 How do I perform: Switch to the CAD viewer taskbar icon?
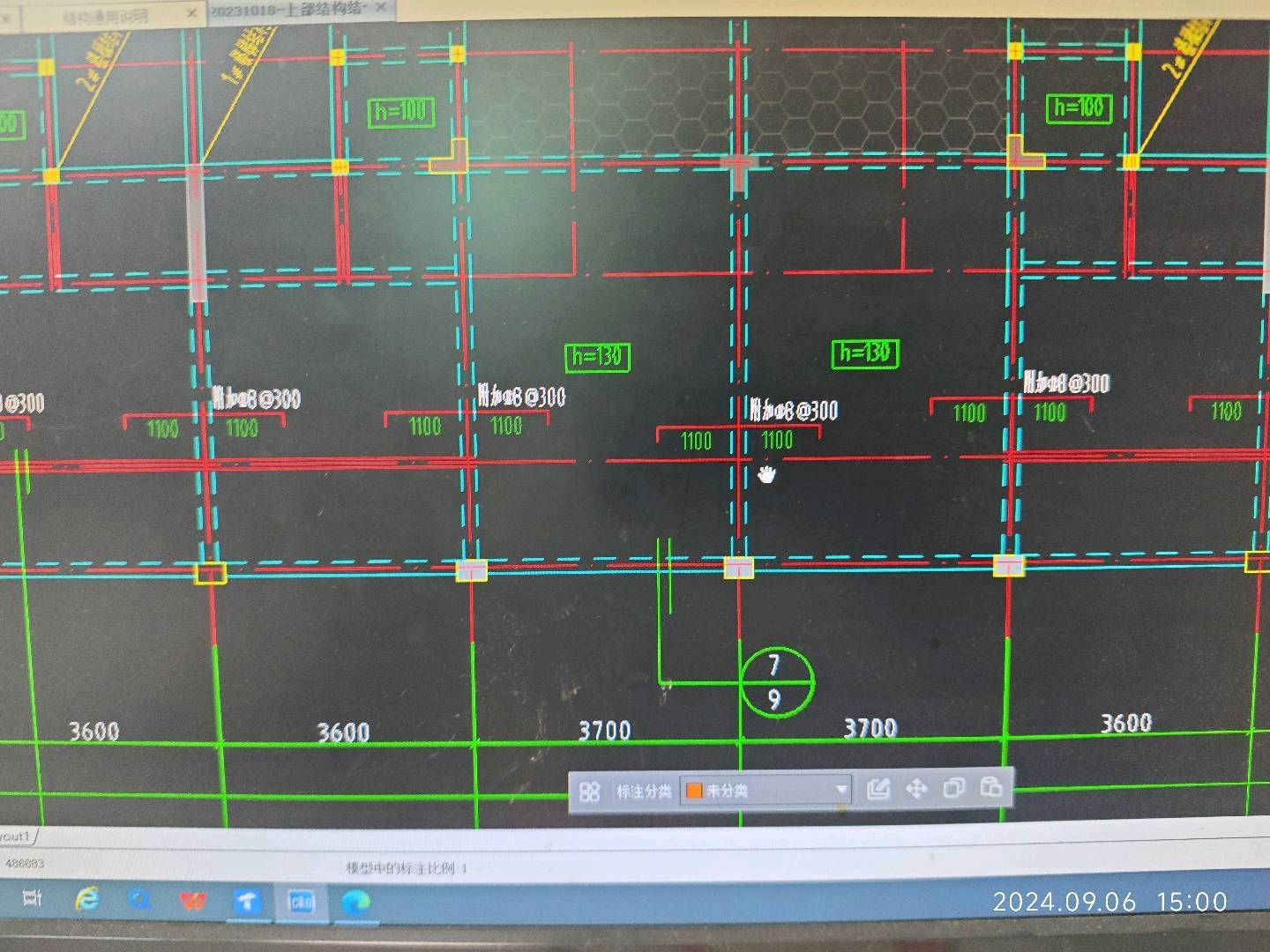(302, 902)
